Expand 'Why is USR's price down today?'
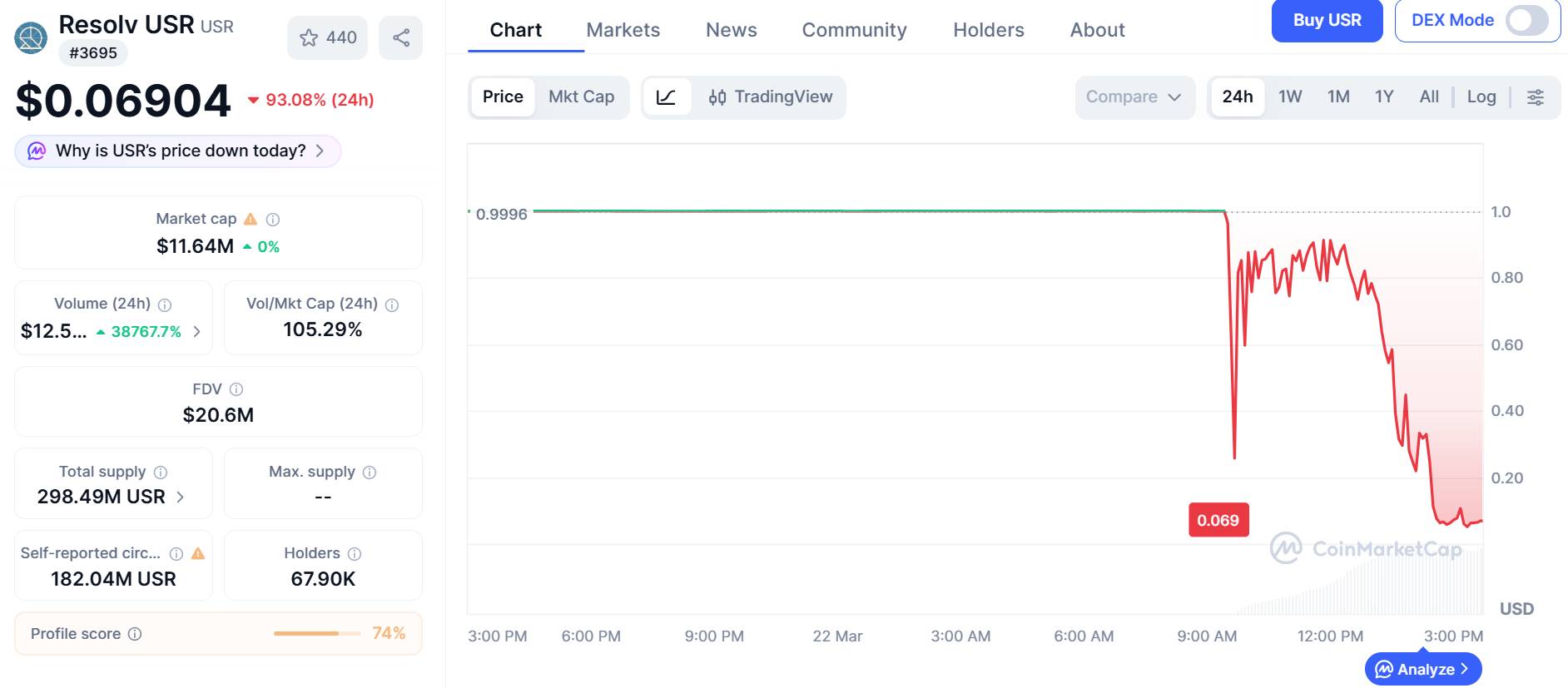The width and height of the screenshot is (1568, 688). coord(178,151)
